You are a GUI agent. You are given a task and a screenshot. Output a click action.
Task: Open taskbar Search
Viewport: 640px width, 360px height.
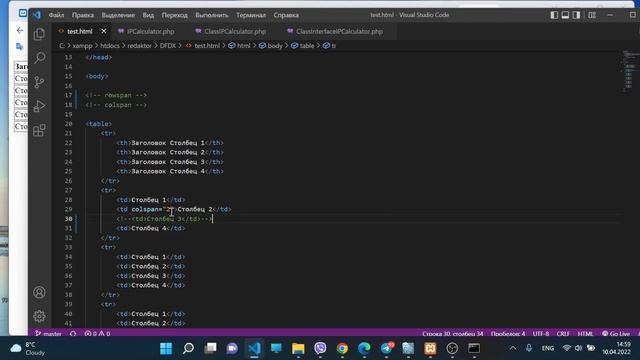point(188,348)
